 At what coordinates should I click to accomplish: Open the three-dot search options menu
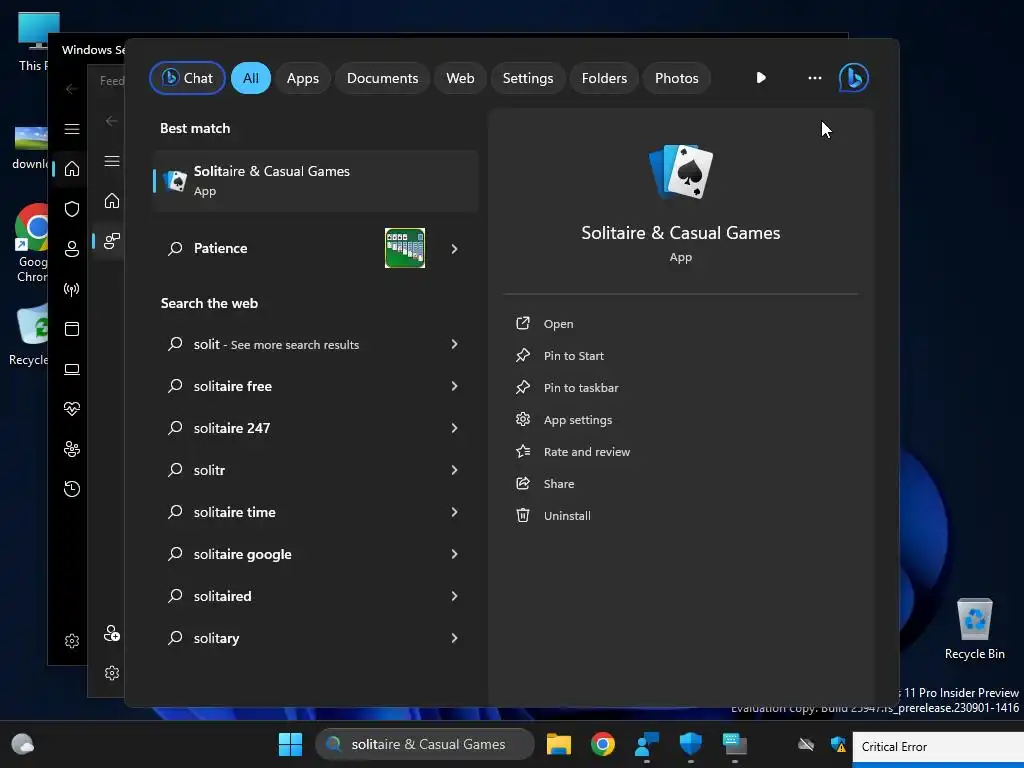814,78
